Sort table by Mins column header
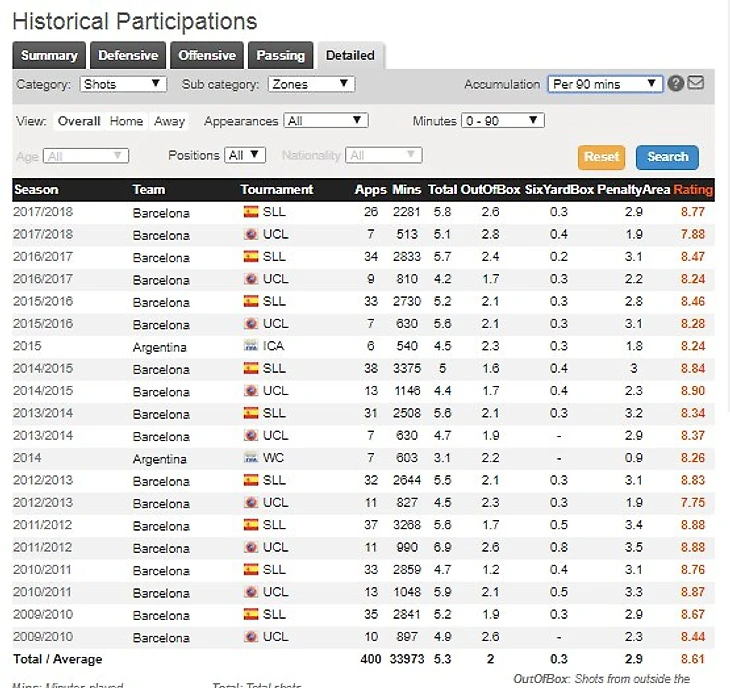This screenshot has height=688, width=730. coord(406,189)
